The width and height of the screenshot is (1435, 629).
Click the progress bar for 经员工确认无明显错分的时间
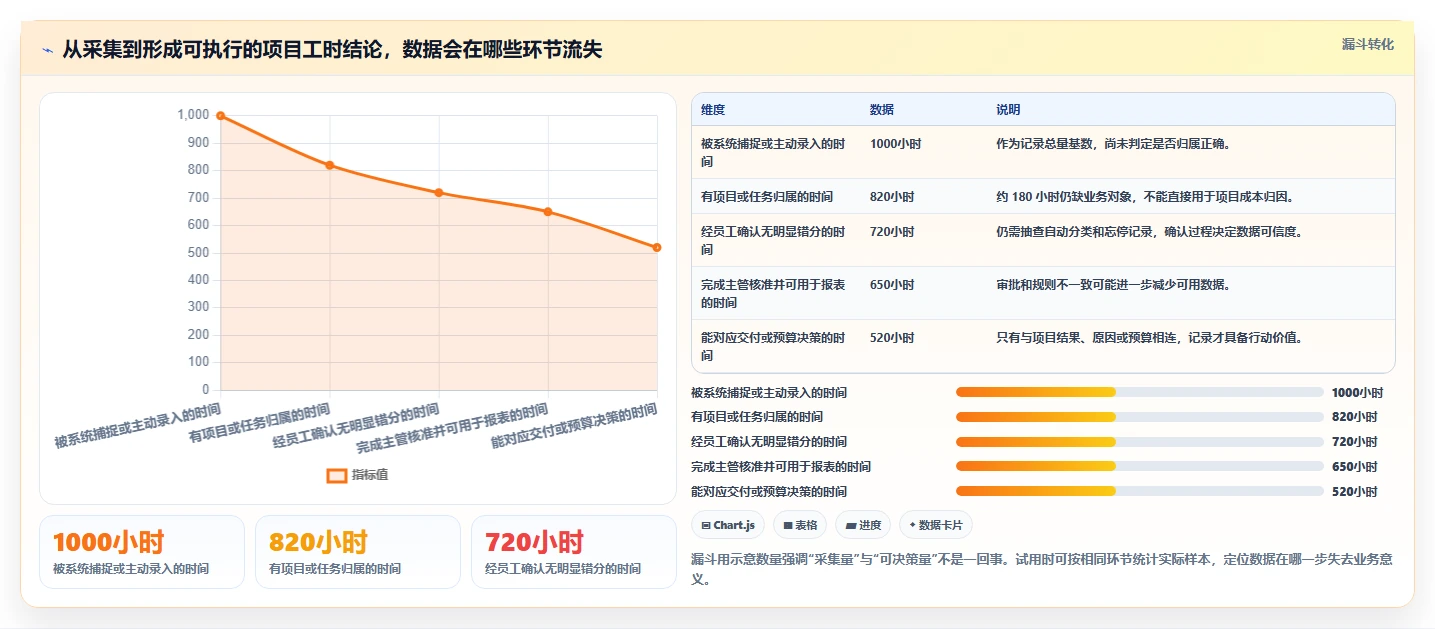click(x=1140, y=442)
